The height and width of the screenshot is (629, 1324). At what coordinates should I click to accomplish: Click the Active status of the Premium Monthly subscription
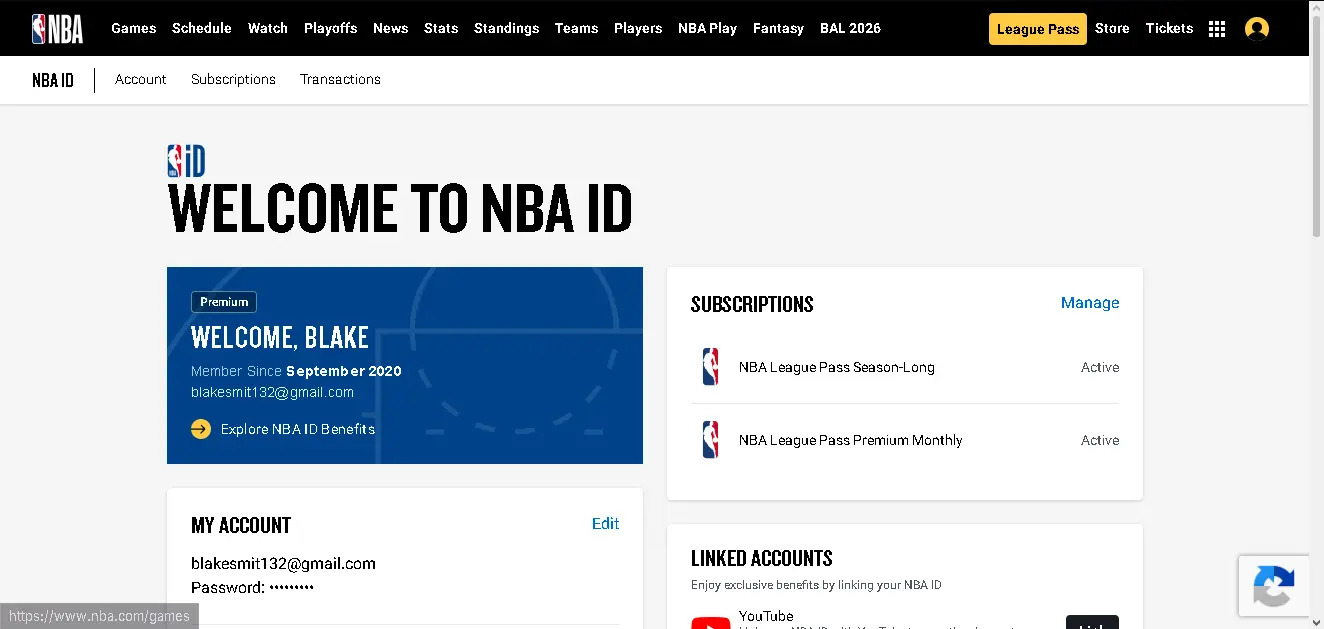[x=1100, y=440]
